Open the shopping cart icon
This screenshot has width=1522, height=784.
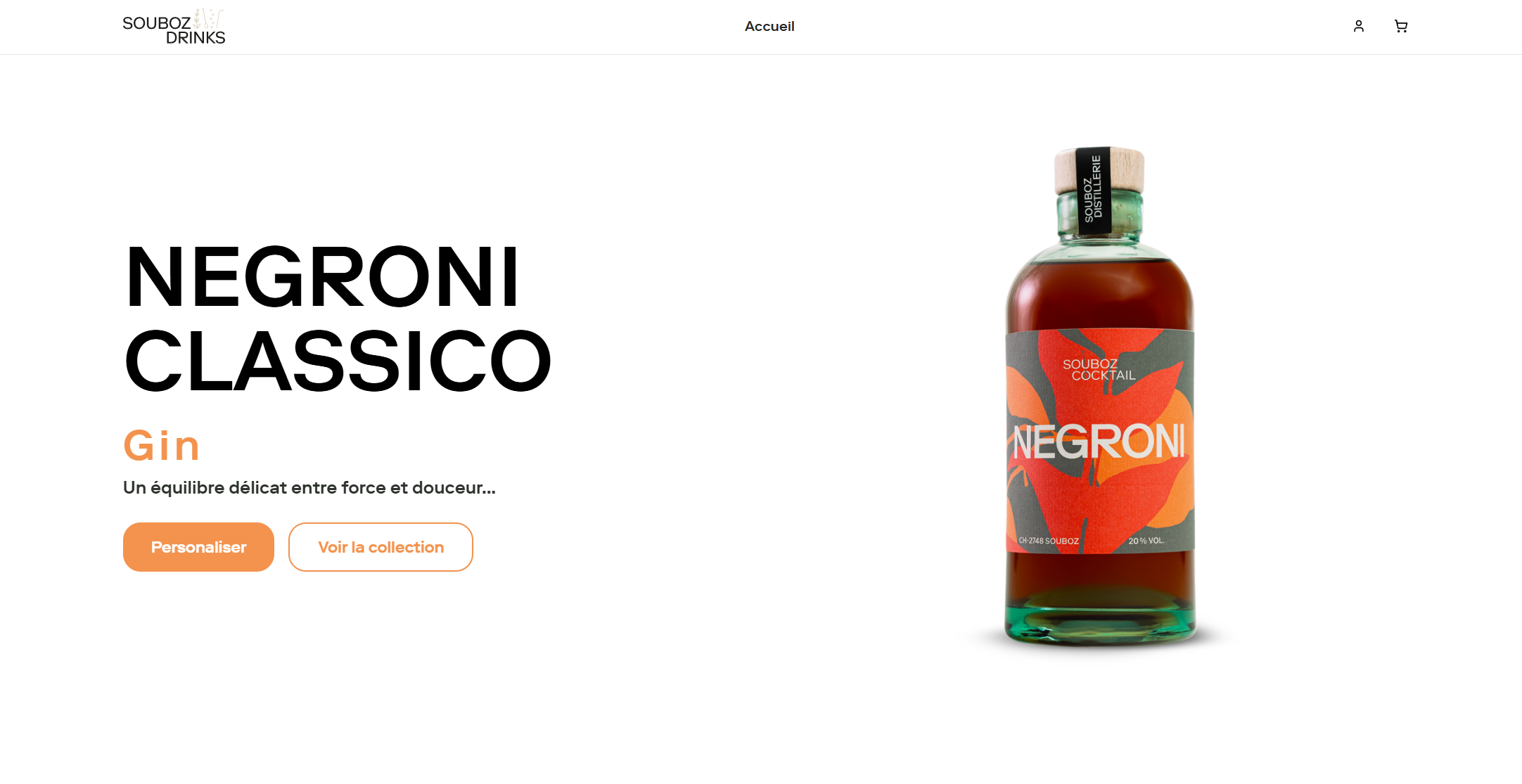point(1400,26)
